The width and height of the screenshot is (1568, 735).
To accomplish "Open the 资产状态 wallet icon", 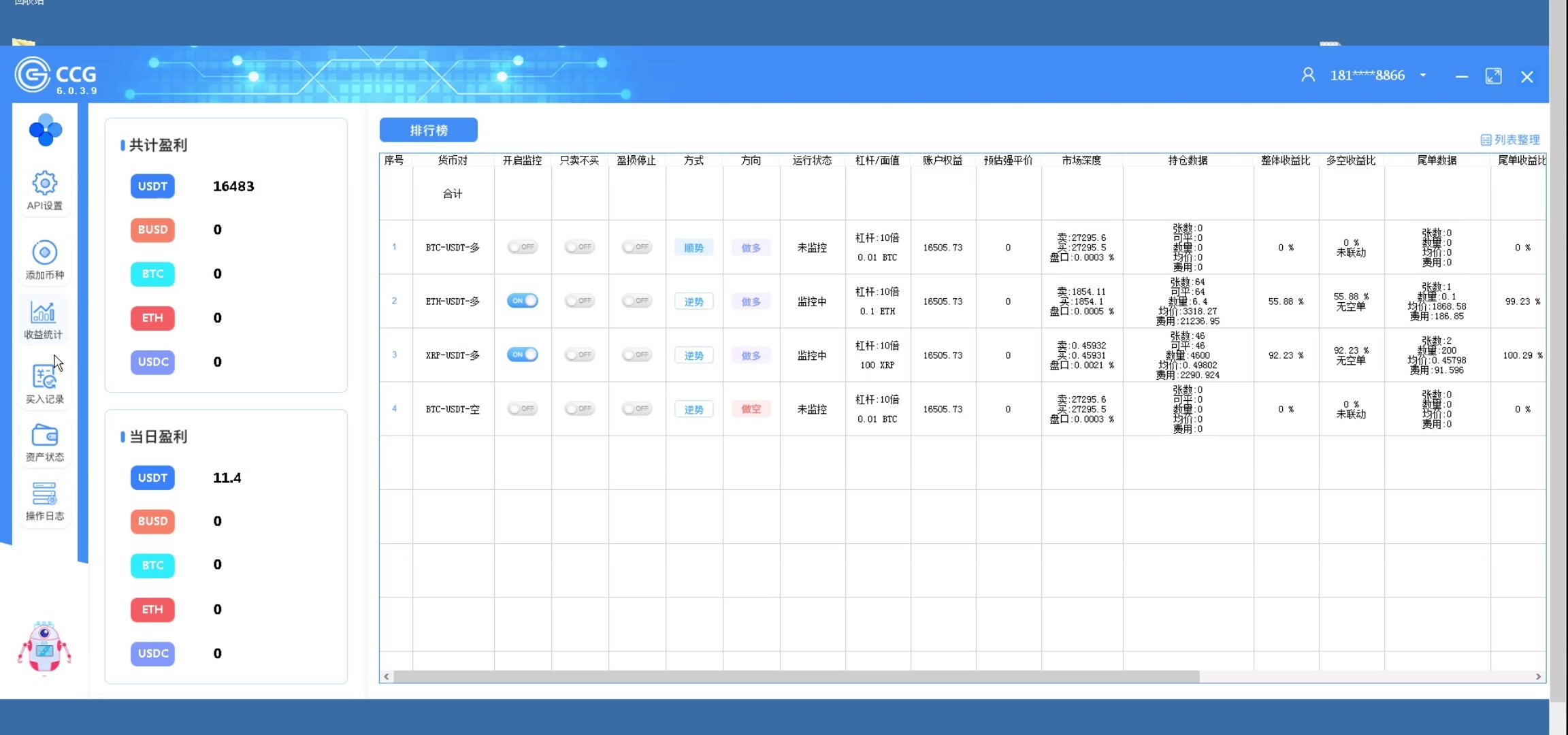I will coord(44,436).
